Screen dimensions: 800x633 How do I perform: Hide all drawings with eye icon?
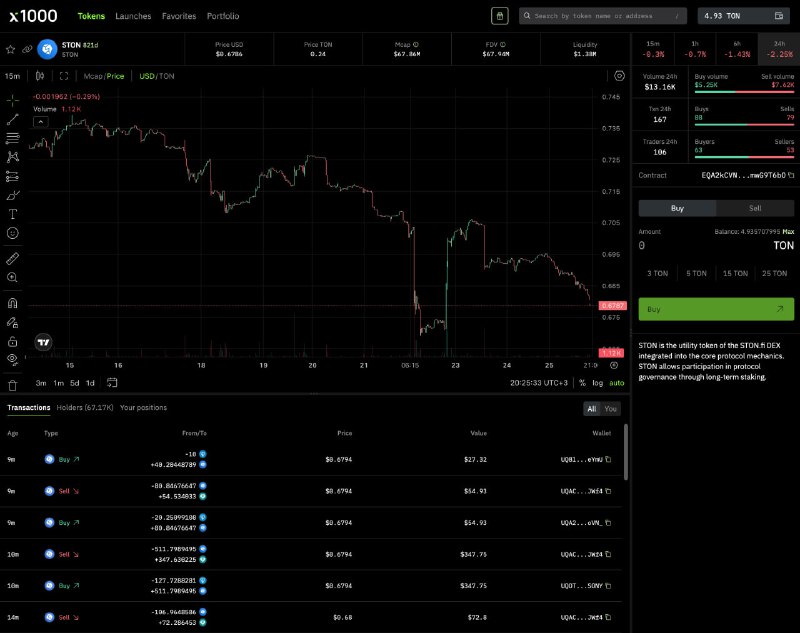pyautogui.click(x=12, y=358)
